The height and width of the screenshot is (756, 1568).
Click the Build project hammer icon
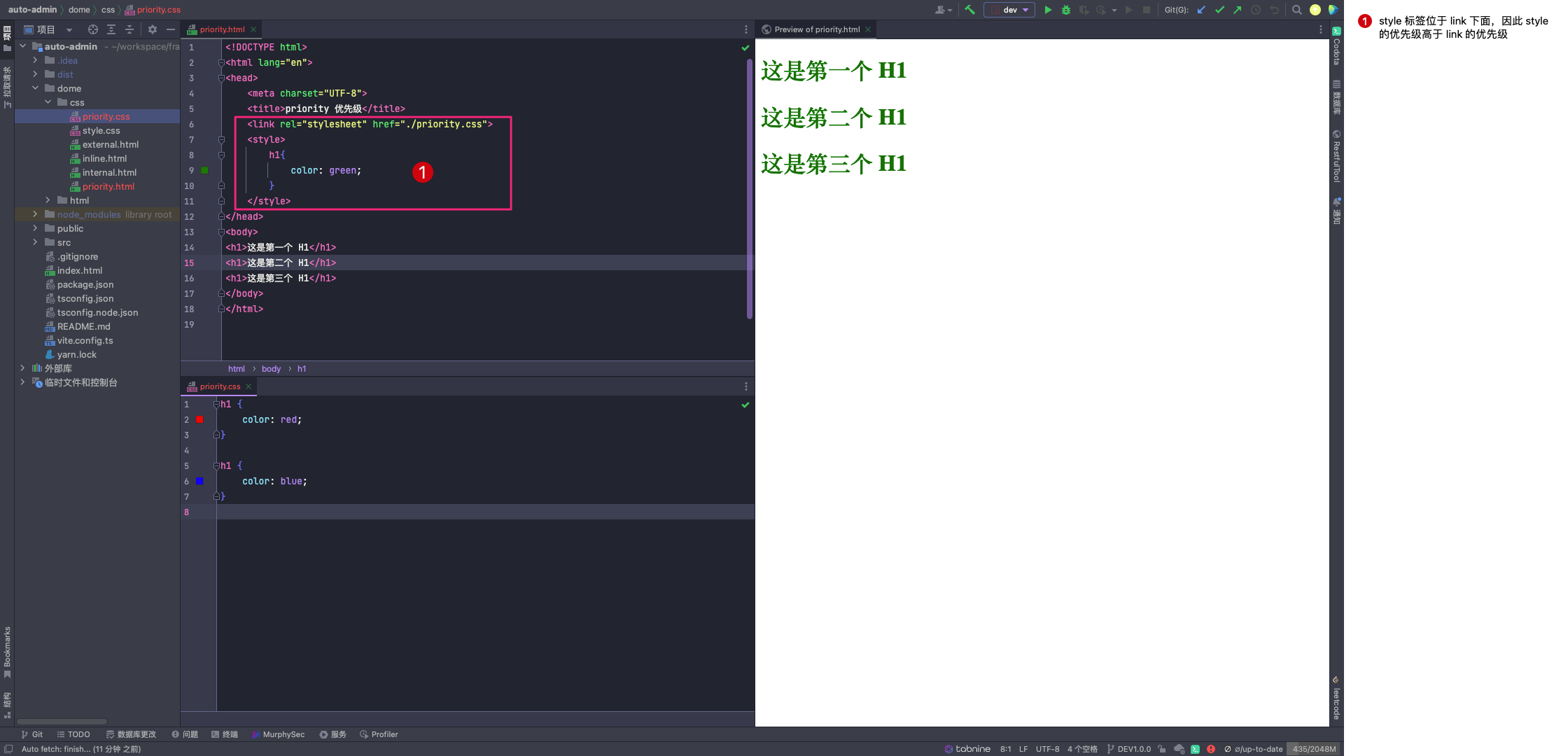tap(969, 10)
